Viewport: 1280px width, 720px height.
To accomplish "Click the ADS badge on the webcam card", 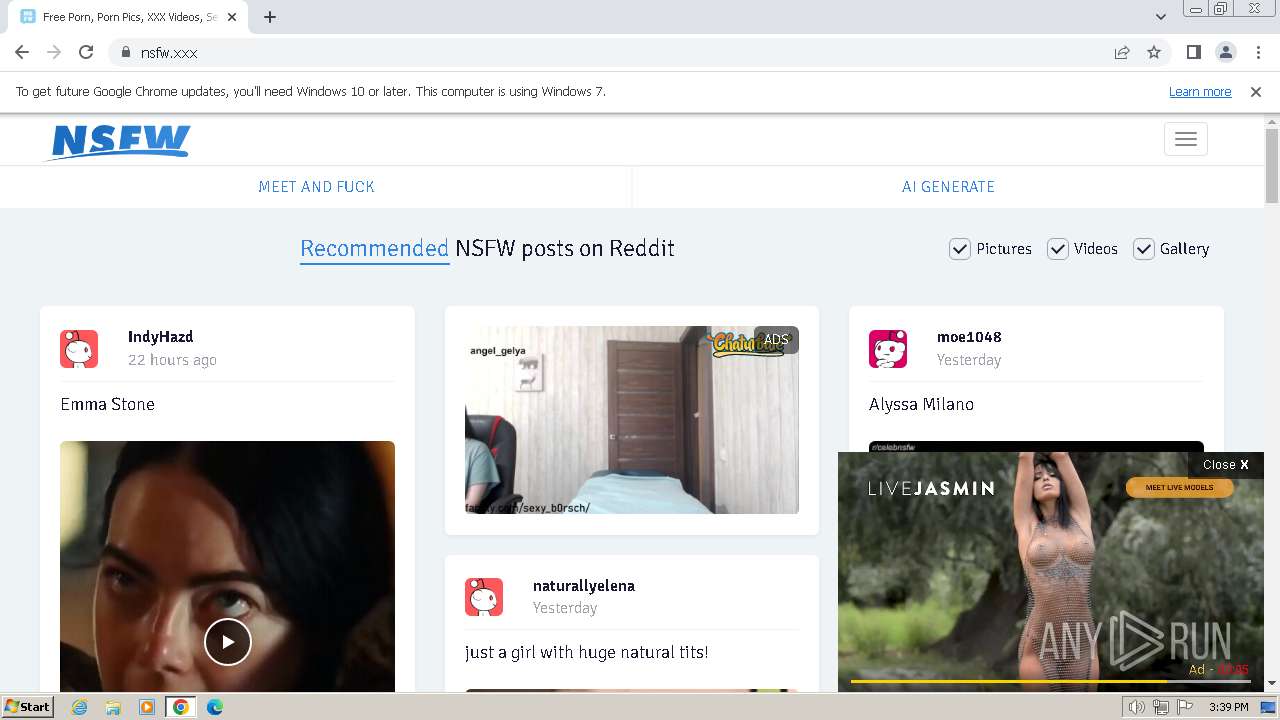I will pos(776,340).
